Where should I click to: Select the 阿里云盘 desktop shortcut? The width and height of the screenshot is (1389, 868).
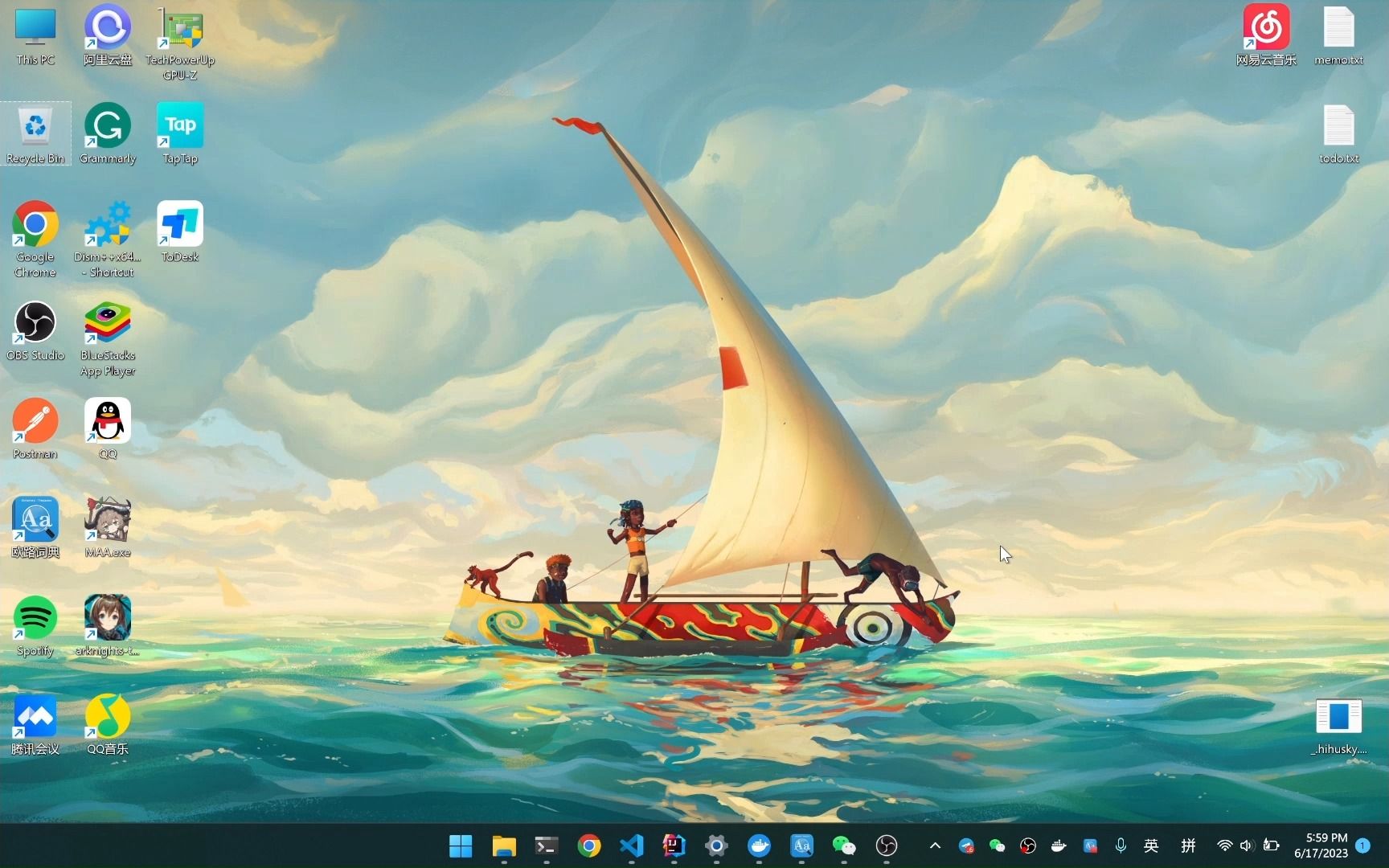pos(108,37)
